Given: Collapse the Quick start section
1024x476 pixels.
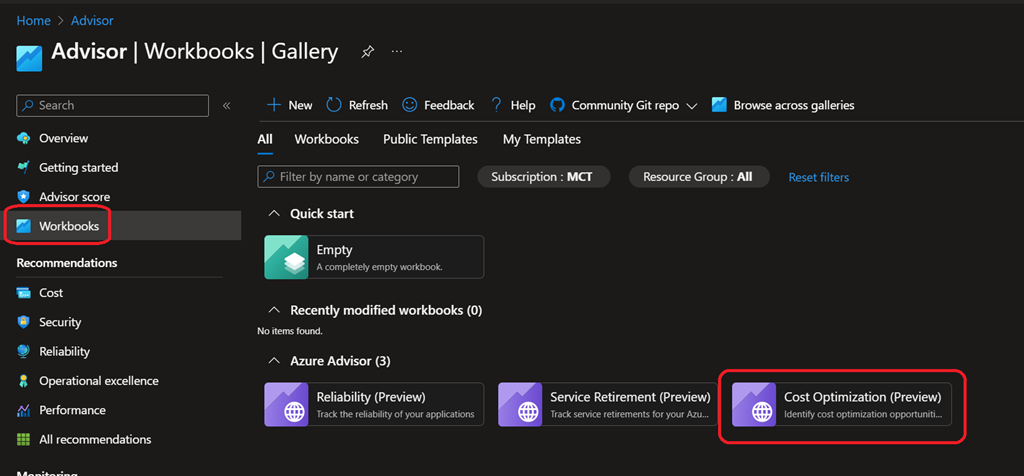Looking at the screenshot, I should (x=273, y=214).
